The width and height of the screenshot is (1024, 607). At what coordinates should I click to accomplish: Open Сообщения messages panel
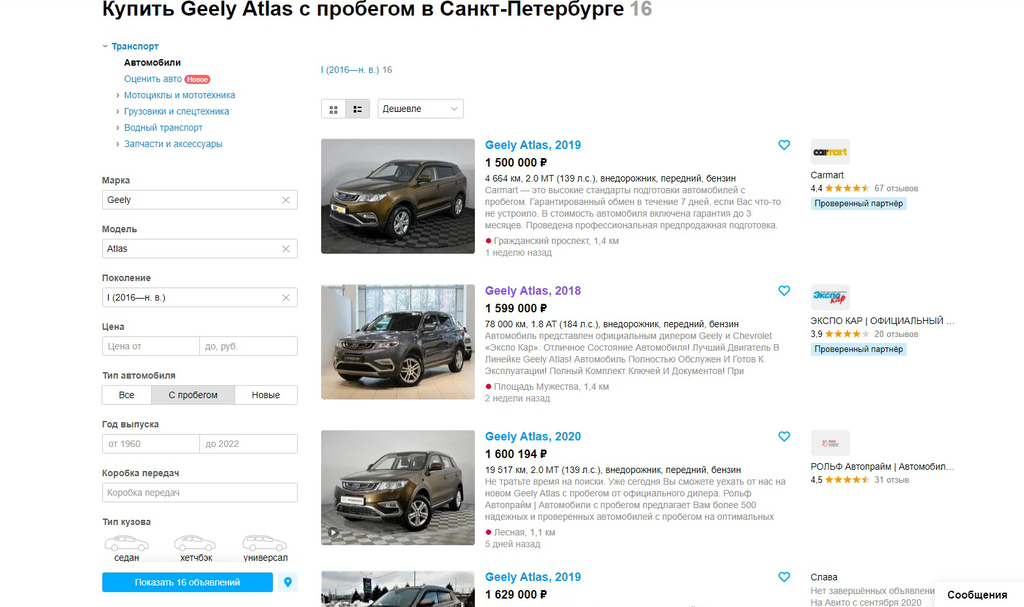pyautogui.click(x=977, y=595)
